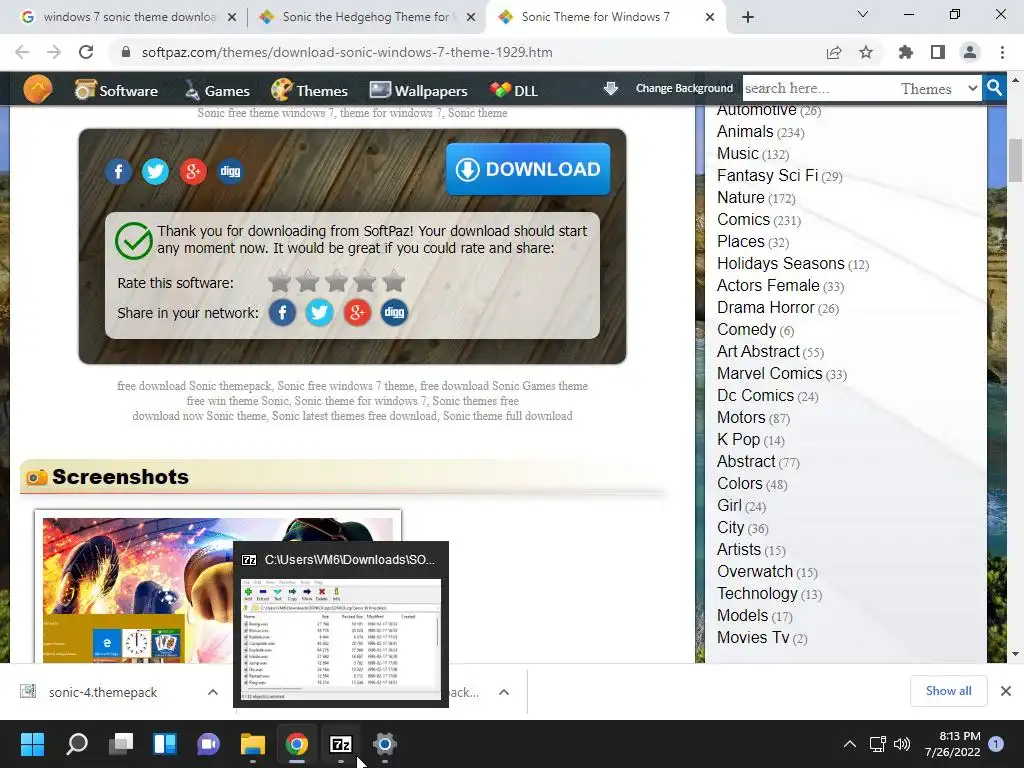Switch to 'Sonic the Hedgehog Theme' tab

[367, 17]
